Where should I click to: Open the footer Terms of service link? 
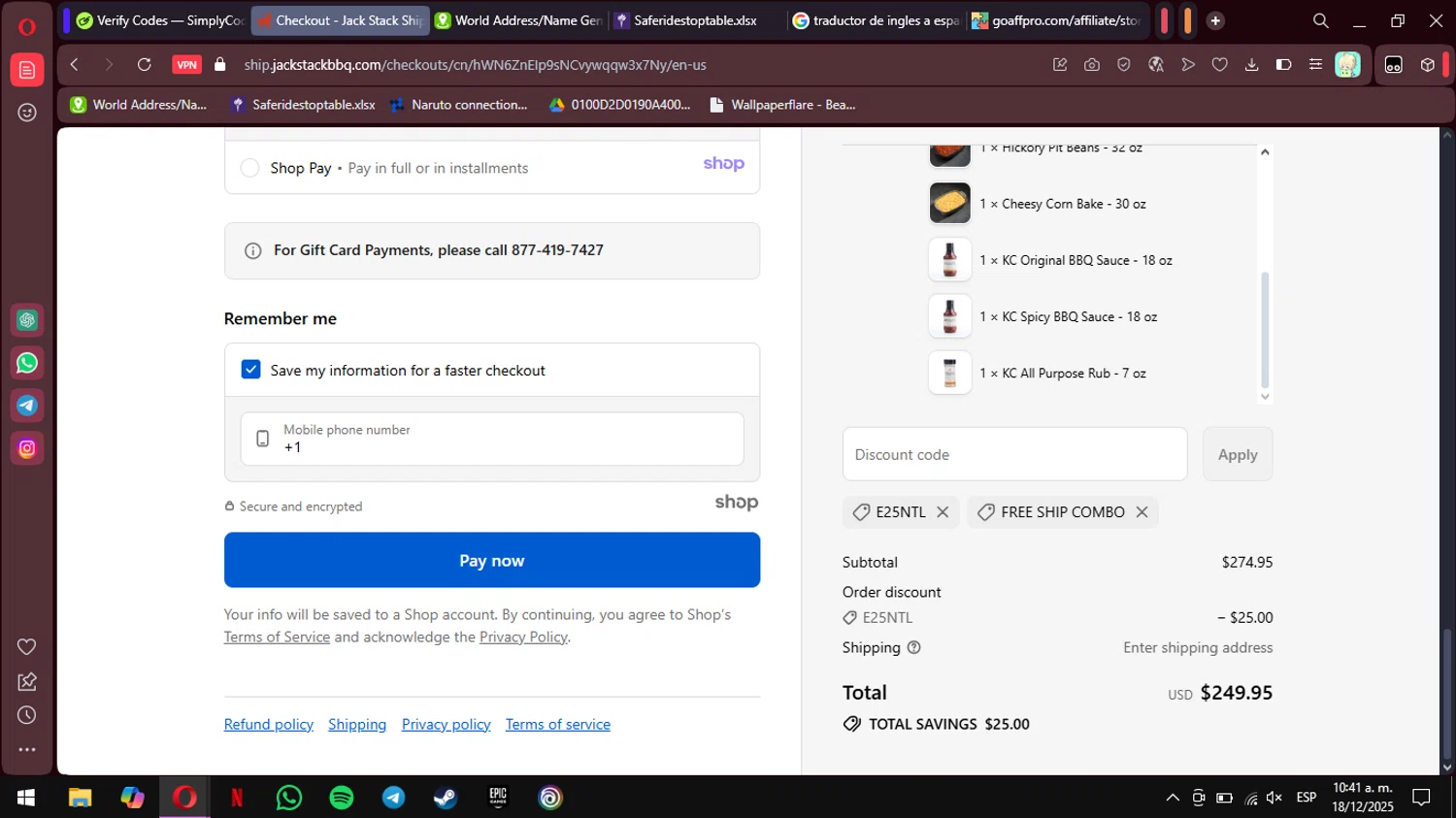click(558, 724)
